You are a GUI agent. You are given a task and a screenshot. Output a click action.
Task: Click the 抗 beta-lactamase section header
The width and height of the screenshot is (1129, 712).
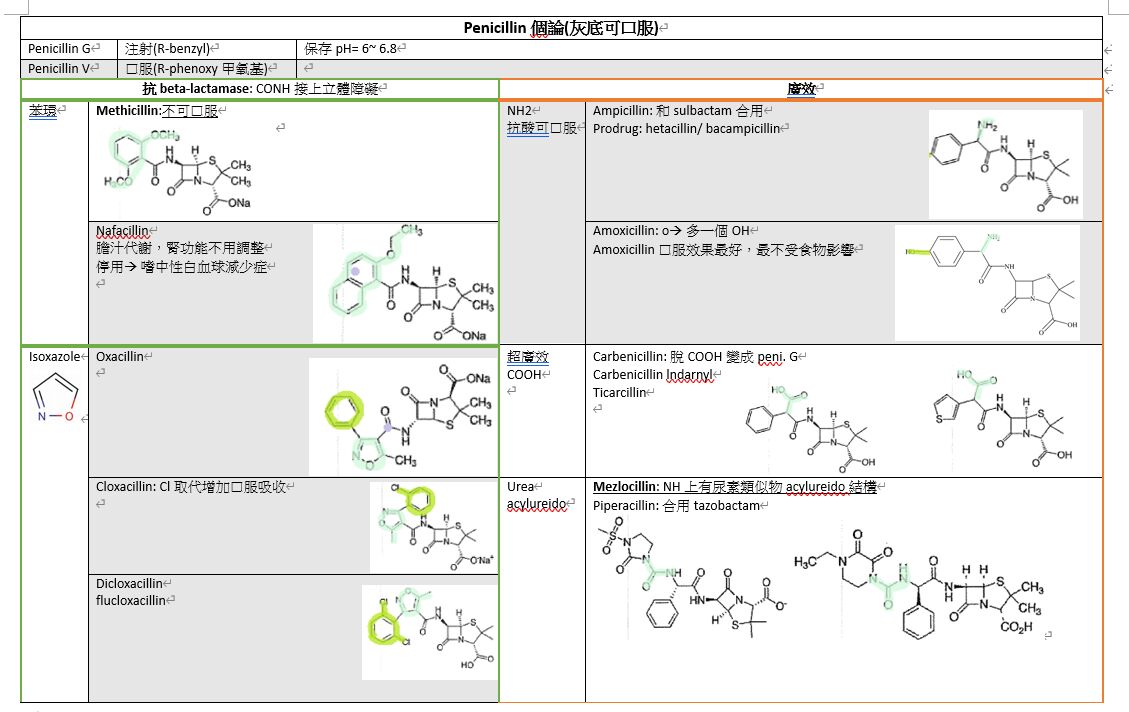tap(260, 89)
